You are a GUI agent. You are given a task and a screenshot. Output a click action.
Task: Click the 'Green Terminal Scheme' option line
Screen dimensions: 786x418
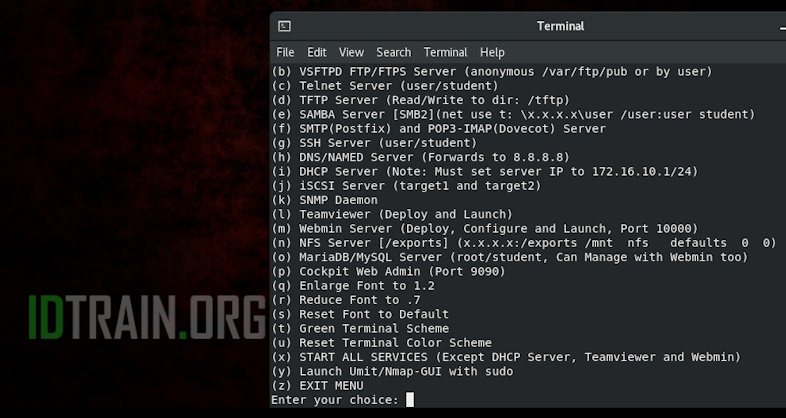(x=360, y=328)
